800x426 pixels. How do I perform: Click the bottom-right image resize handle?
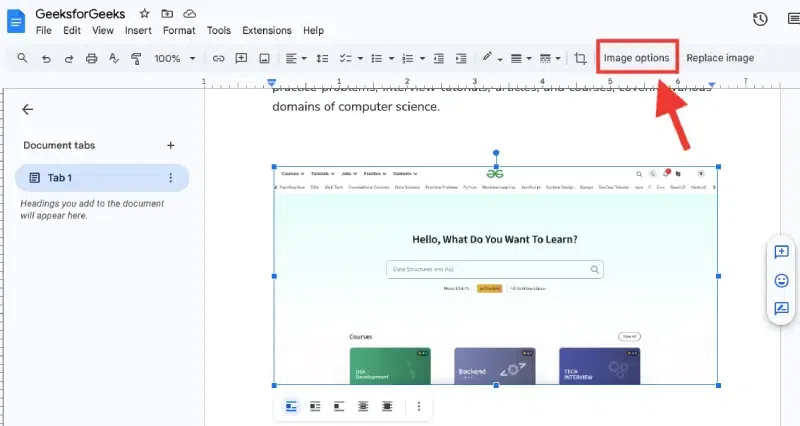point(719,385)
